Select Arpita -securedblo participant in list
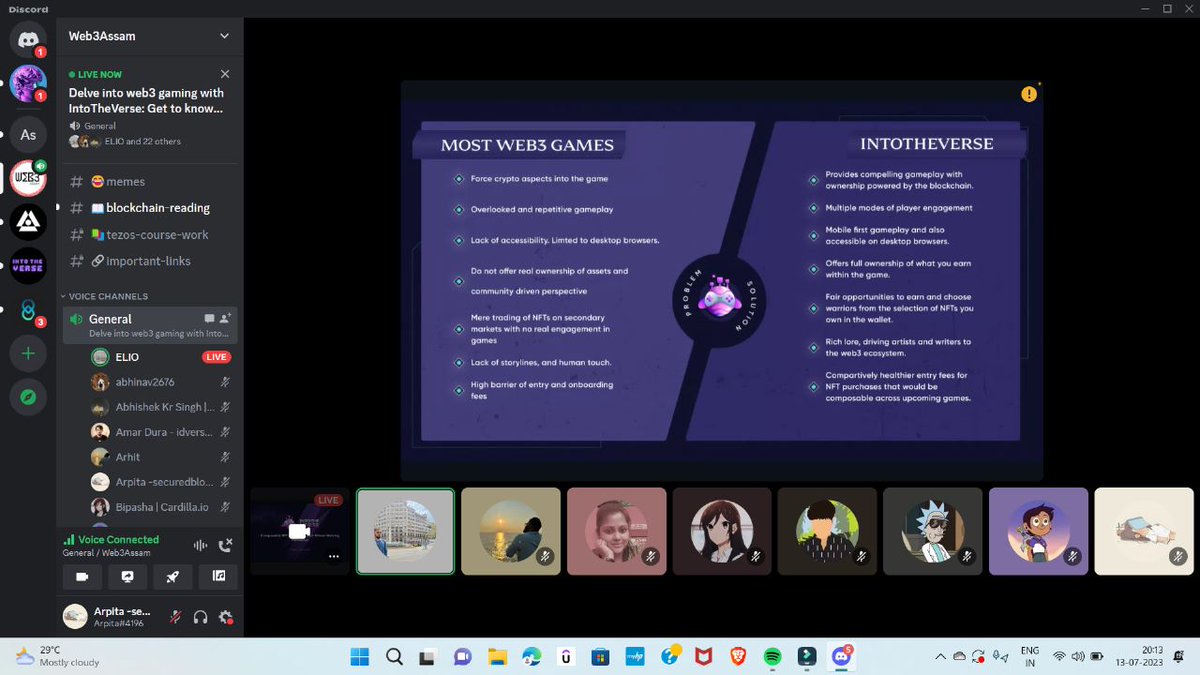The image size is (1200, 675). (163, 482)
